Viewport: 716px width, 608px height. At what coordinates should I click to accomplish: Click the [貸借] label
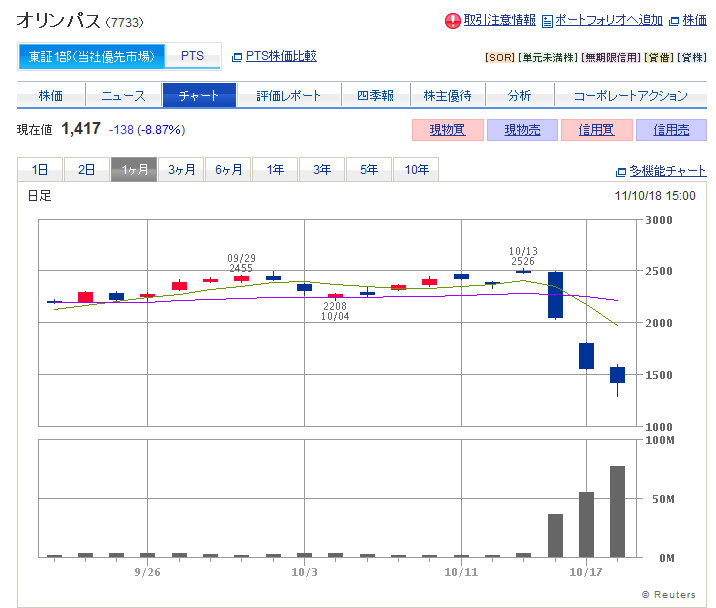point(658,58)
